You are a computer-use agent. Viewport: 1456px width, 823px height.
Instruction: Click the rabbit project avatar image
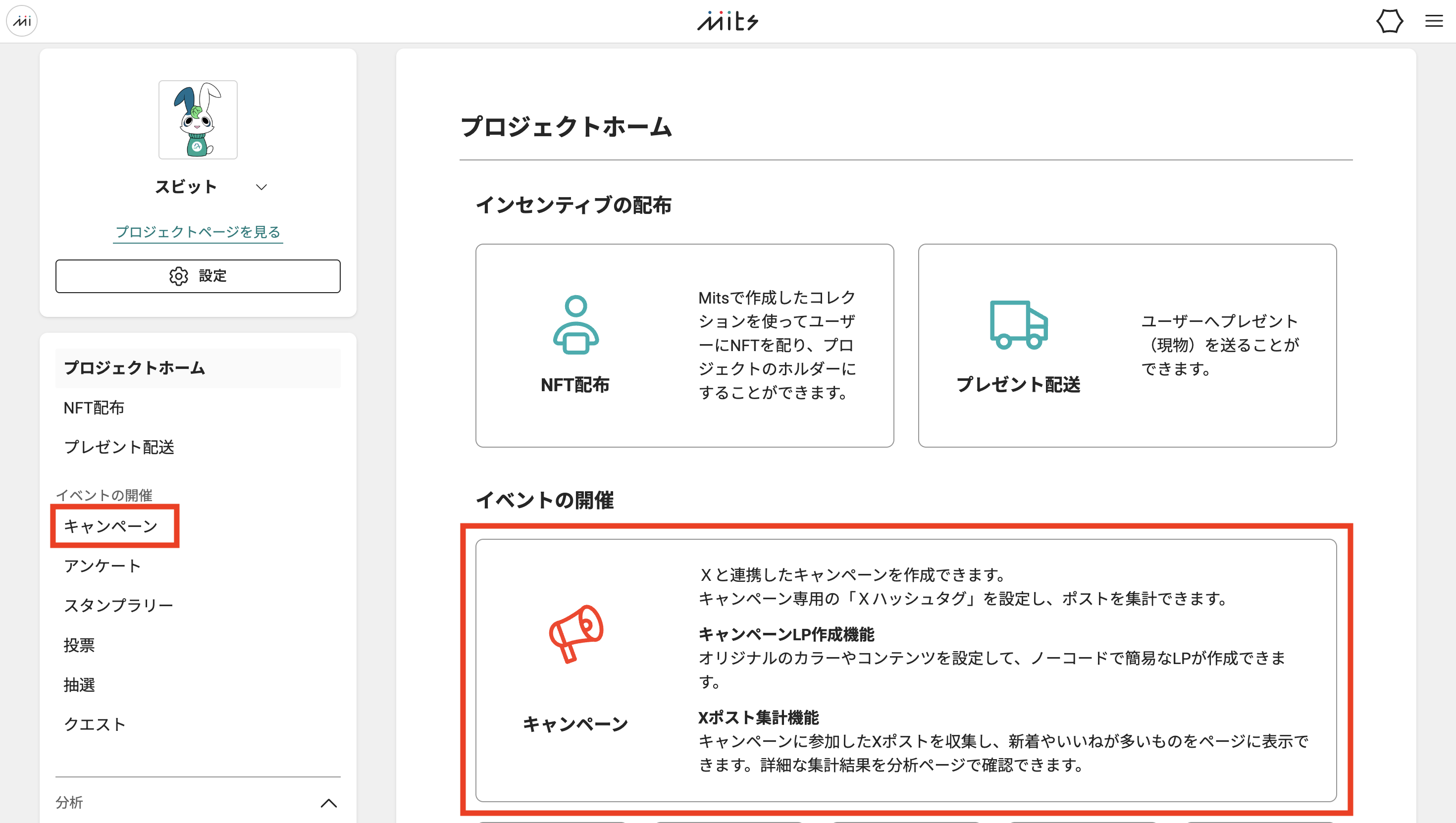[198, 120]
